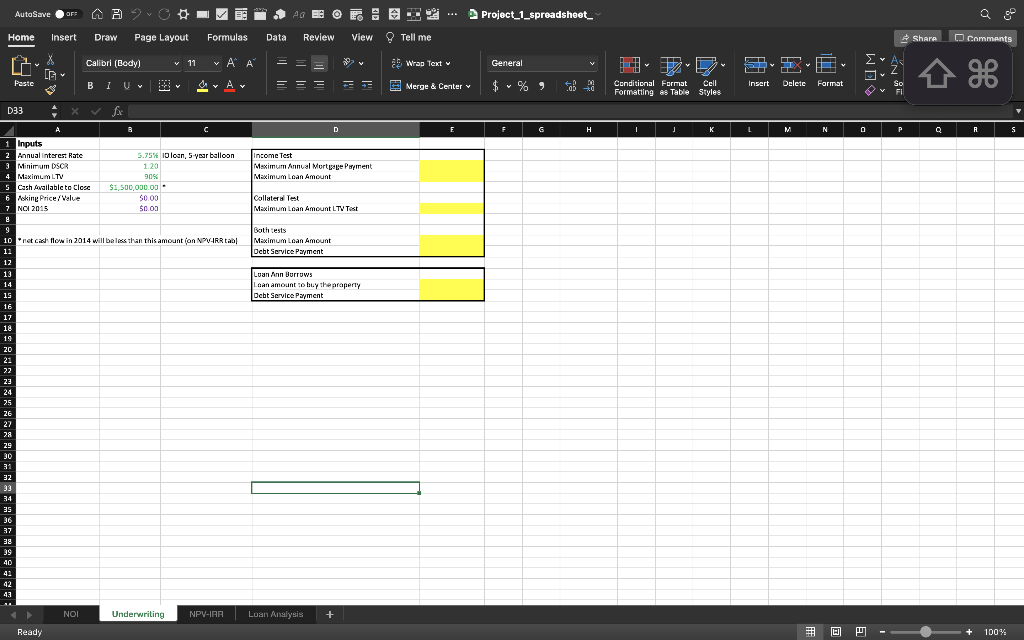Increase decimal places
The image size is (1024, 640).
[570, 86]
